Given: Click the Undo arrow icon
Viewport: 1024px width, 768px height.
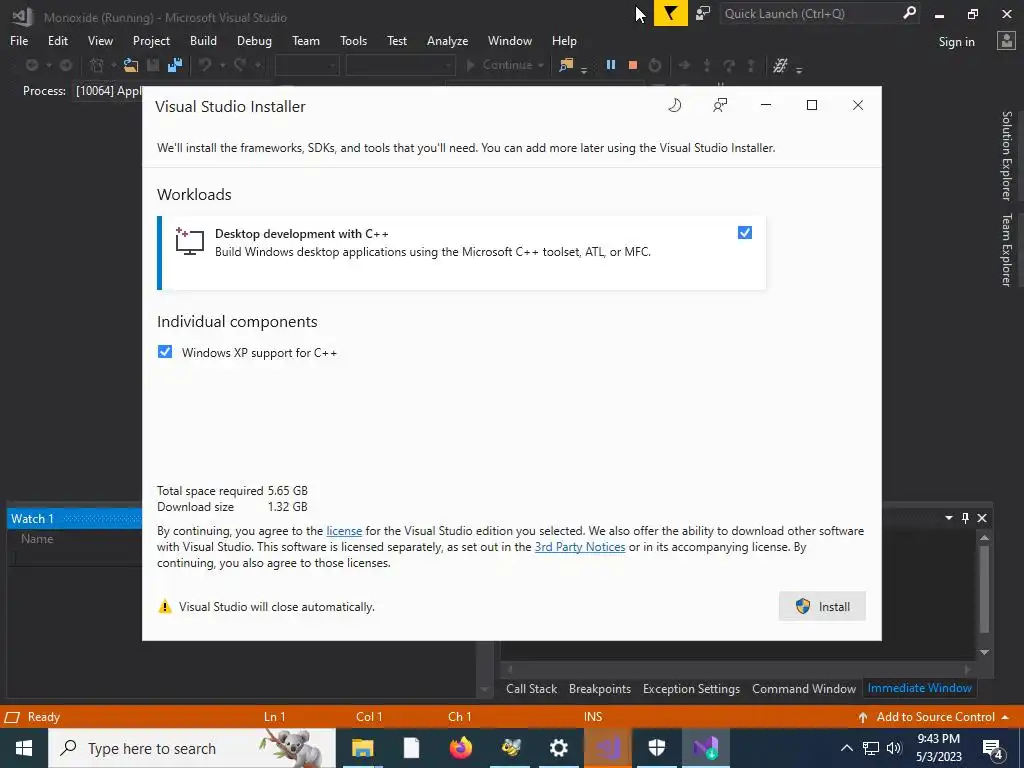Looking at the screenshot, I should 205,65.
